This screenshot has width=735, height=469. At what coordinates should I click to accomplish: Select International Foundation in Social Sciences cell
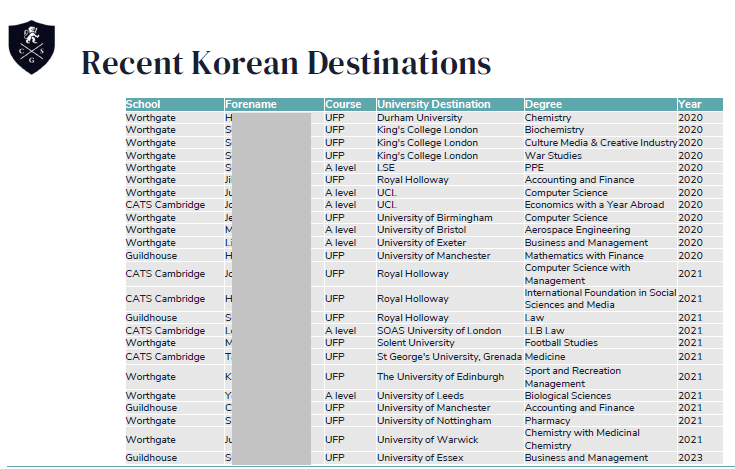tap(600, 299)
